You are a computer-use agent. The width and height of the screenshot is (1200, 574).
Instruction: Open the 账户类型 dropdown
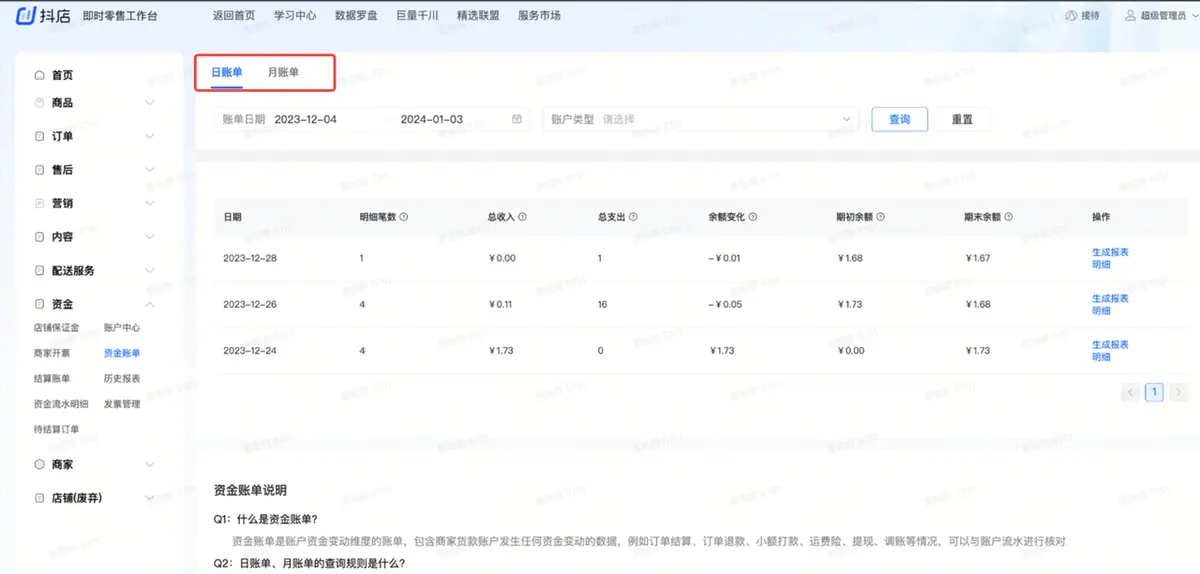[701, 119]
